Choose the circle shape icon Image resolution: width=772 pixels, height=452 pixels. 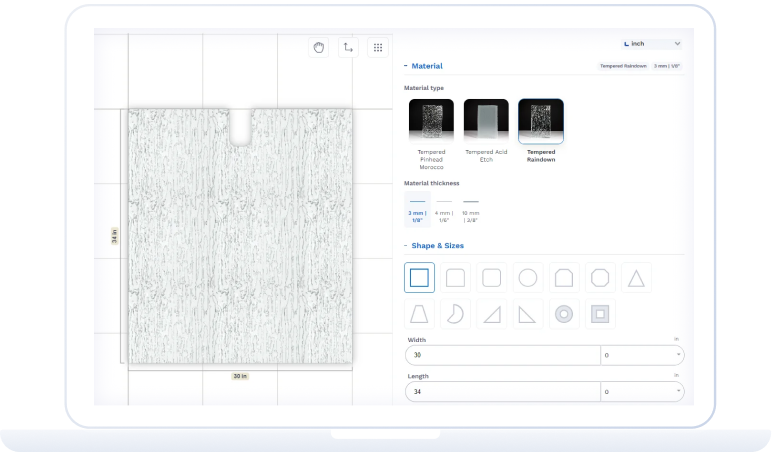point(528,278)
